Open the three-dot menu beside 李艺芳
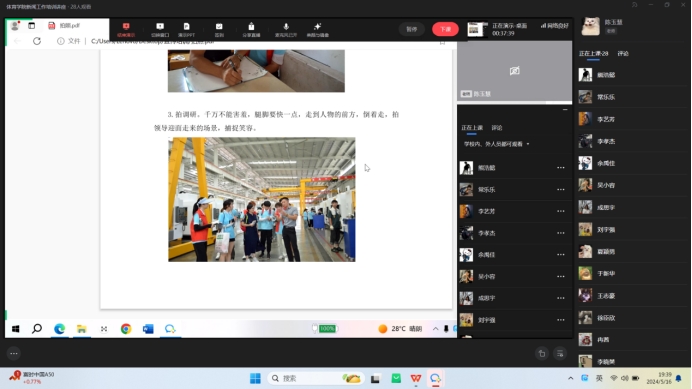The height and width of the screenshot is (389, 692). point(560,211)
